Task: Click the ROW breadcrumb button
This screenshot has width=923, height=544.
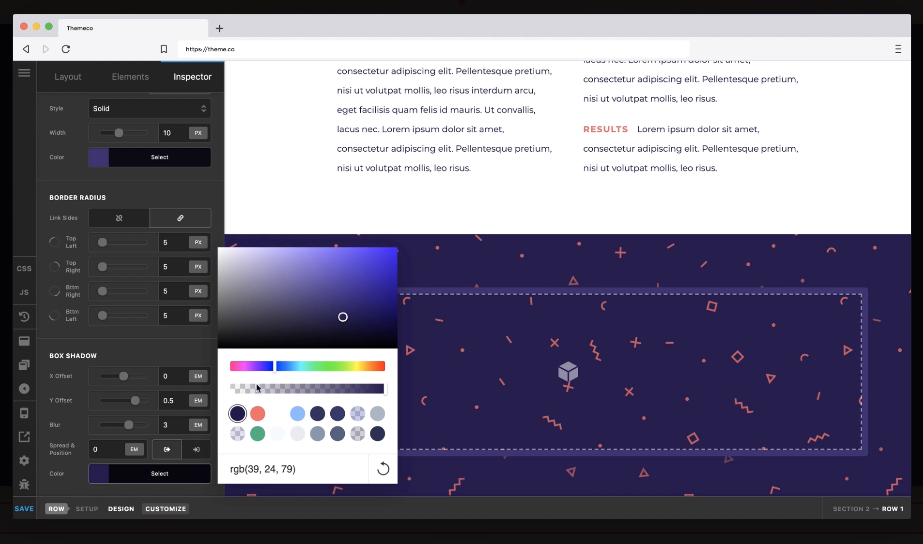Action: click(57, 509)
